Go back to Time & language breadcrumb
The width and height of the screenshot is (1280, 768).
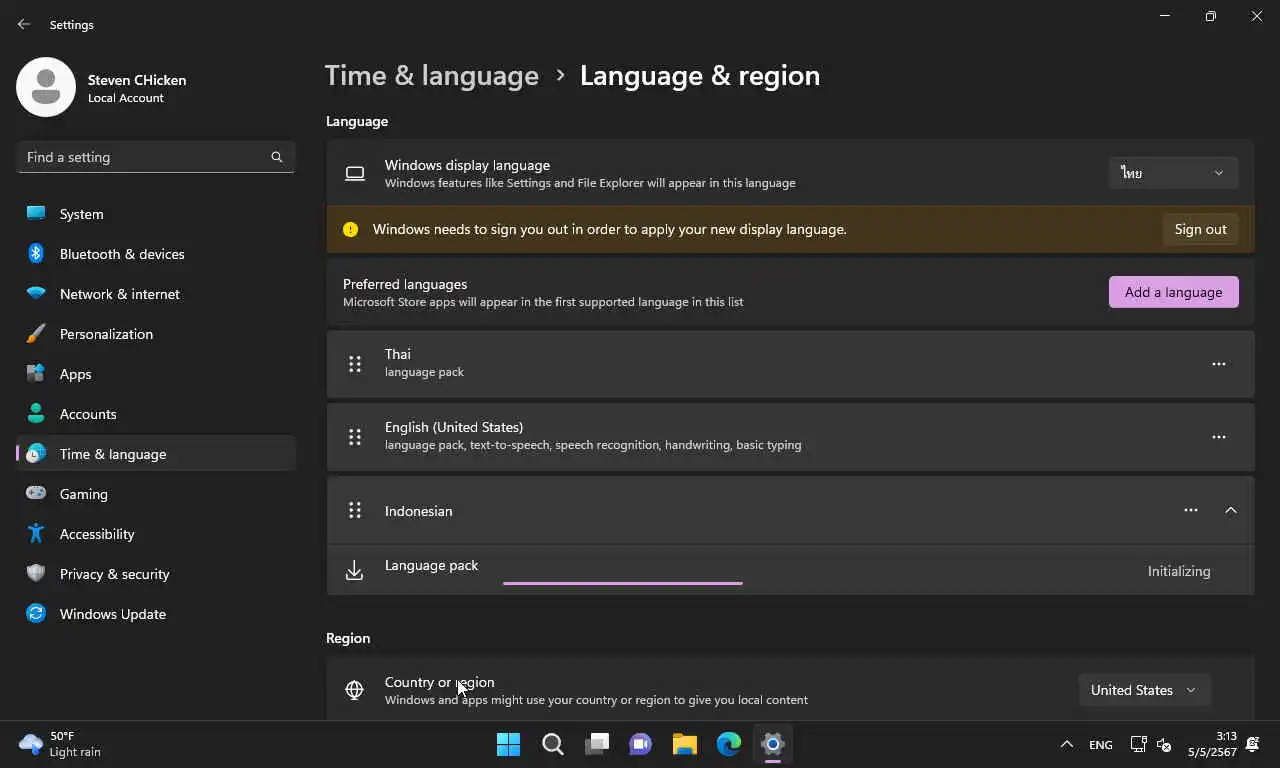432,76
